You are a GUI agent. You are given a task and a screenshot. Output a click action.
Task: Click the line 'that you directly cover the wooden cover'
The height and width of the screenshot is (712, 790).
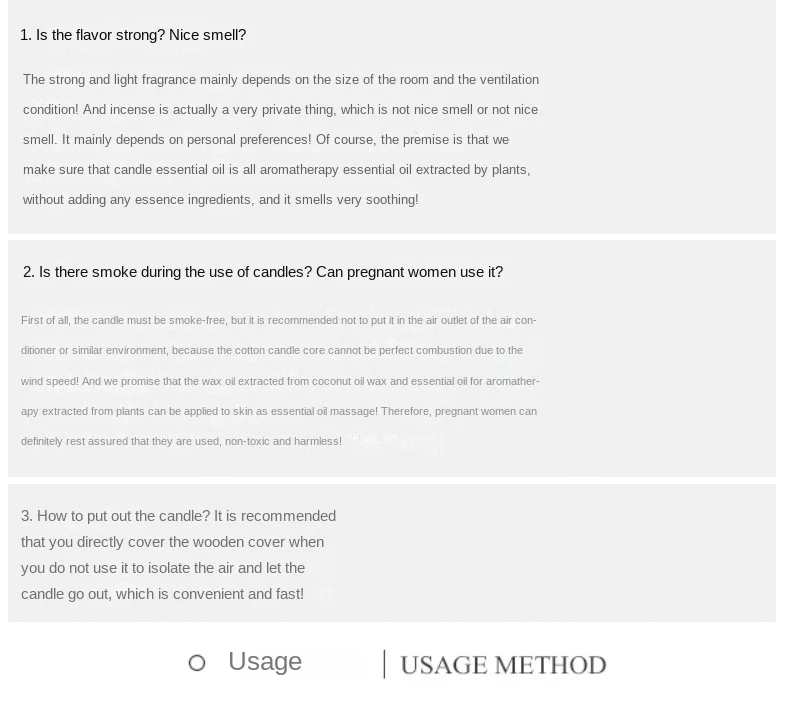pyautogui.click(x=172, y=542)
